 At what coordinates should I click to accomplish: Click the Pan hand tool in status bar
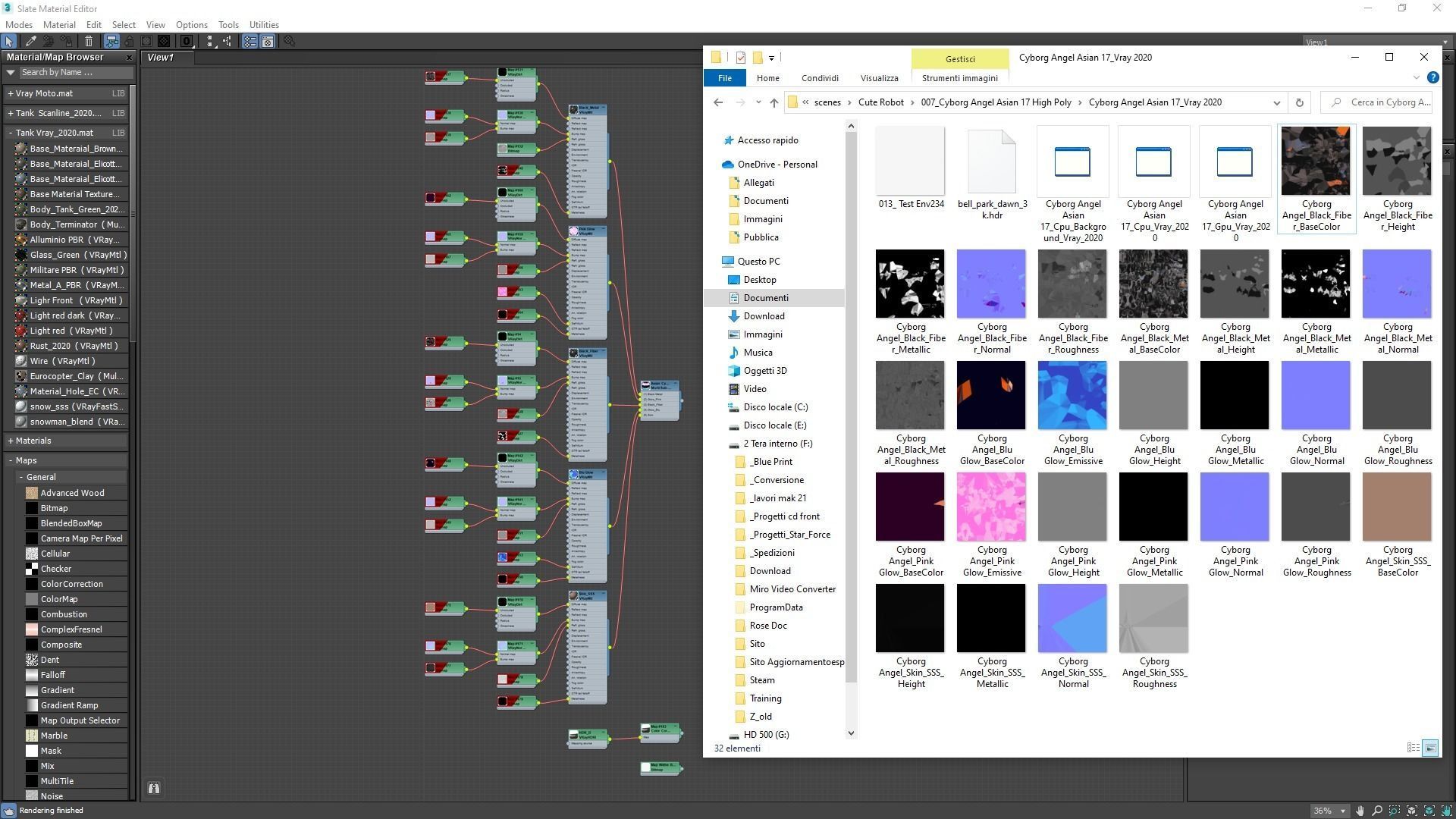[1360, 811]
